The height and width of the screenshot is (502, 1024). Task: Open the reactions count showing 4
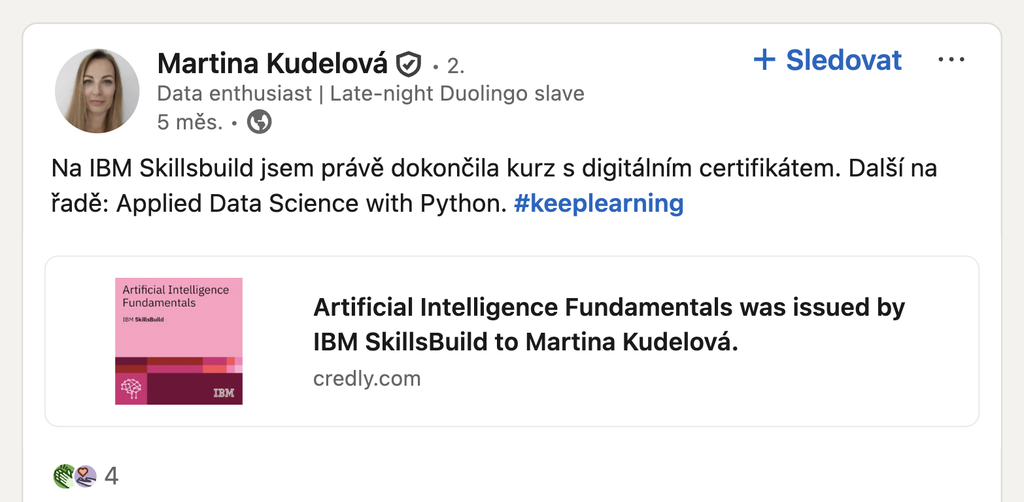(x=112, y=477)
